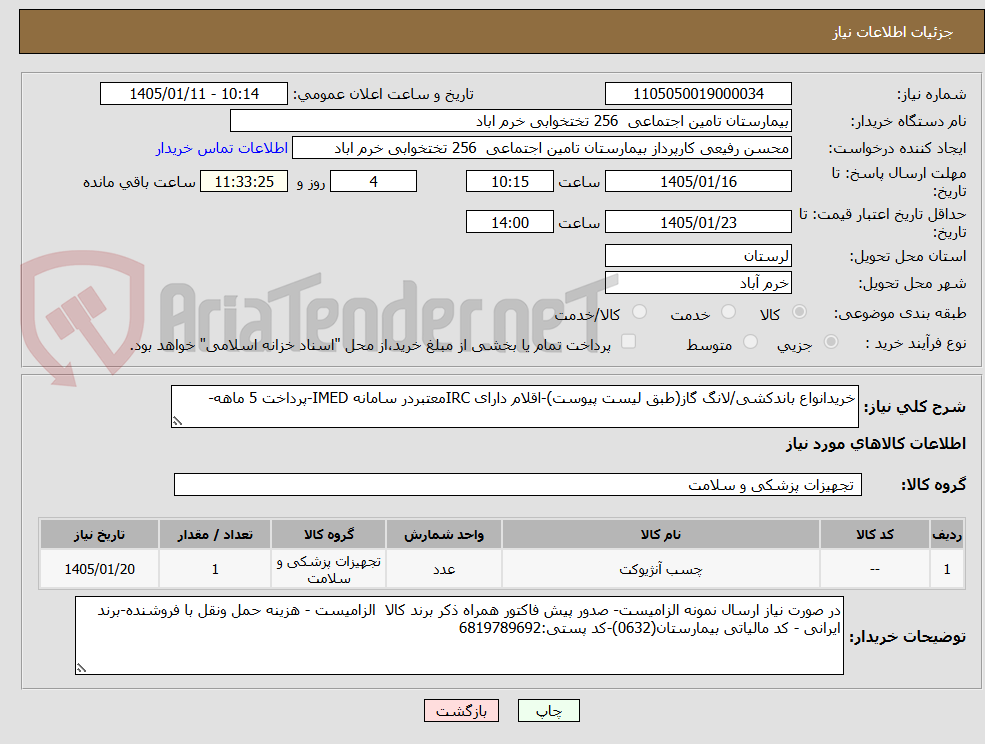Click the response deadline date 1405/01/16
This screenshot has height=744, width=985.
coord(698,182)
